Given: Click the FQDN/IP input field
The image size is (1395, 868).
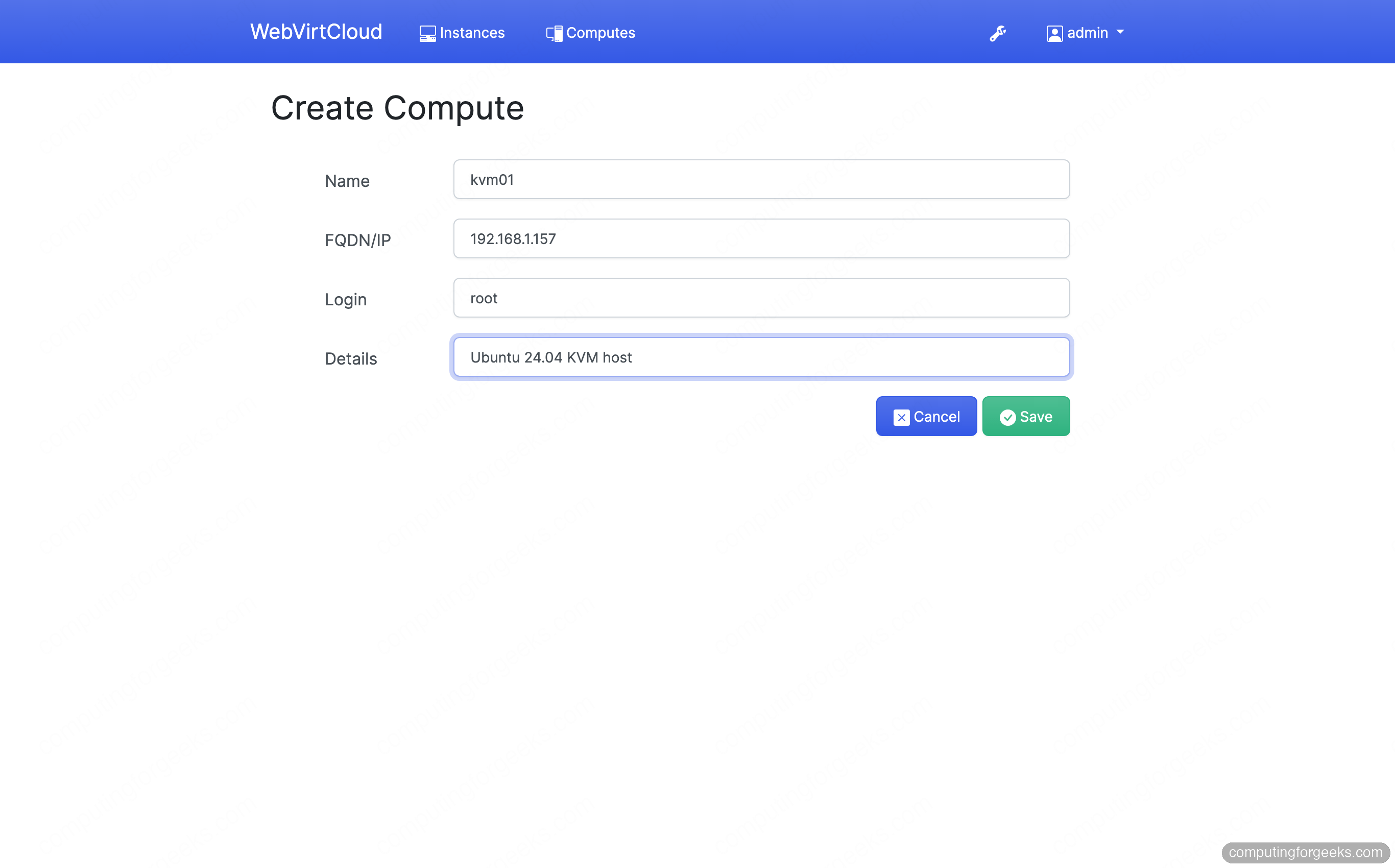Looking at the screenshot, I should pos(761,238).
